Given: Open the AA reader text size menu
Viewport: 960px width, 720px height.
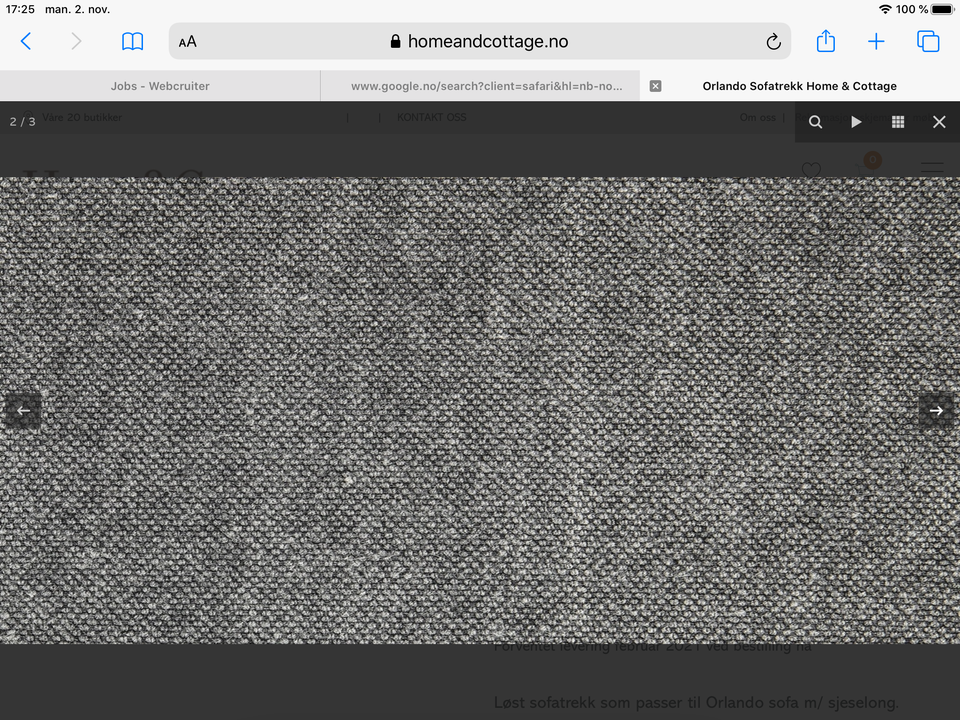Looking at the screenshot, I should 187,42.
